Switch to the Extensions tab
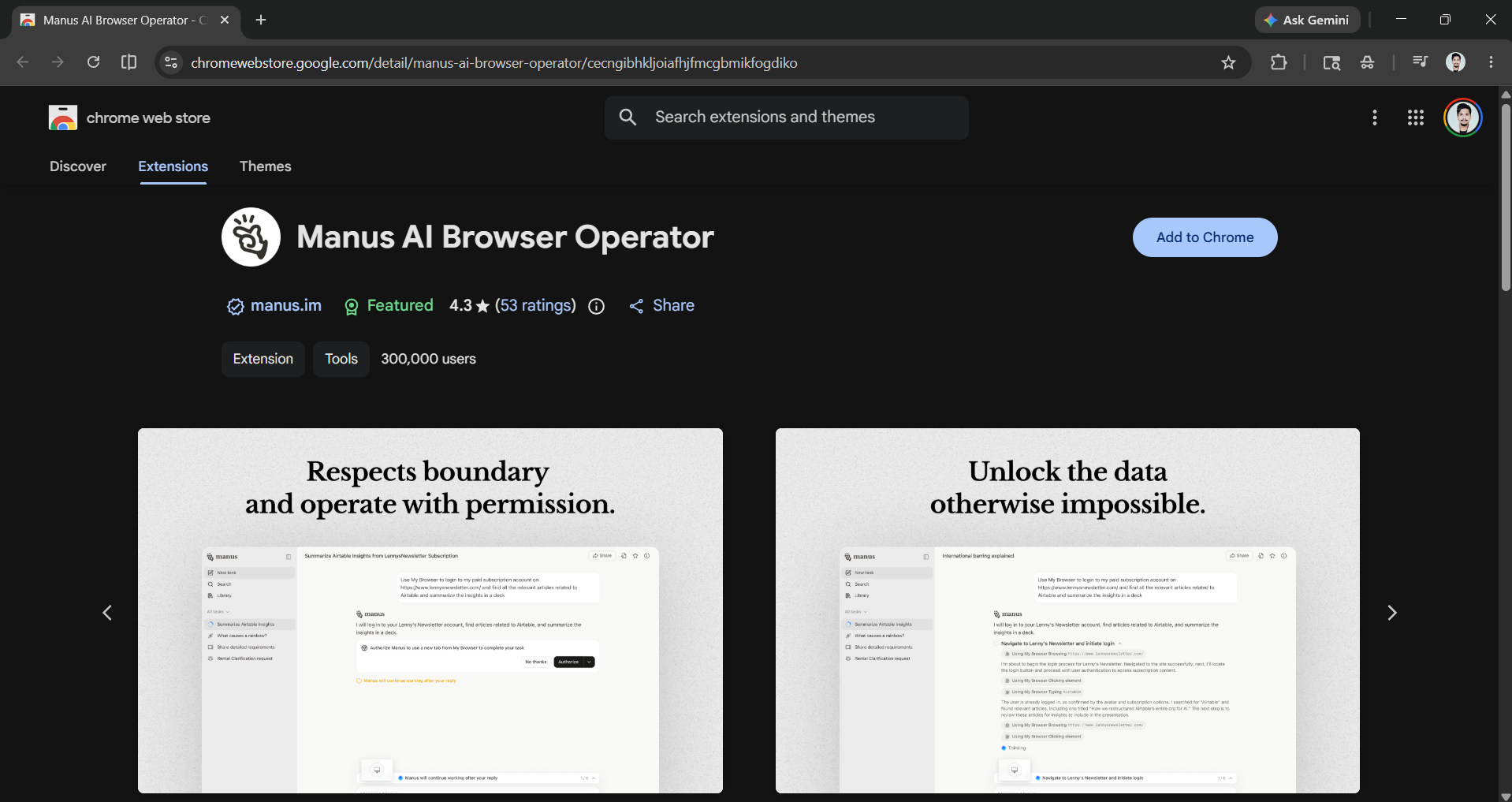 [x=173, y=166]
